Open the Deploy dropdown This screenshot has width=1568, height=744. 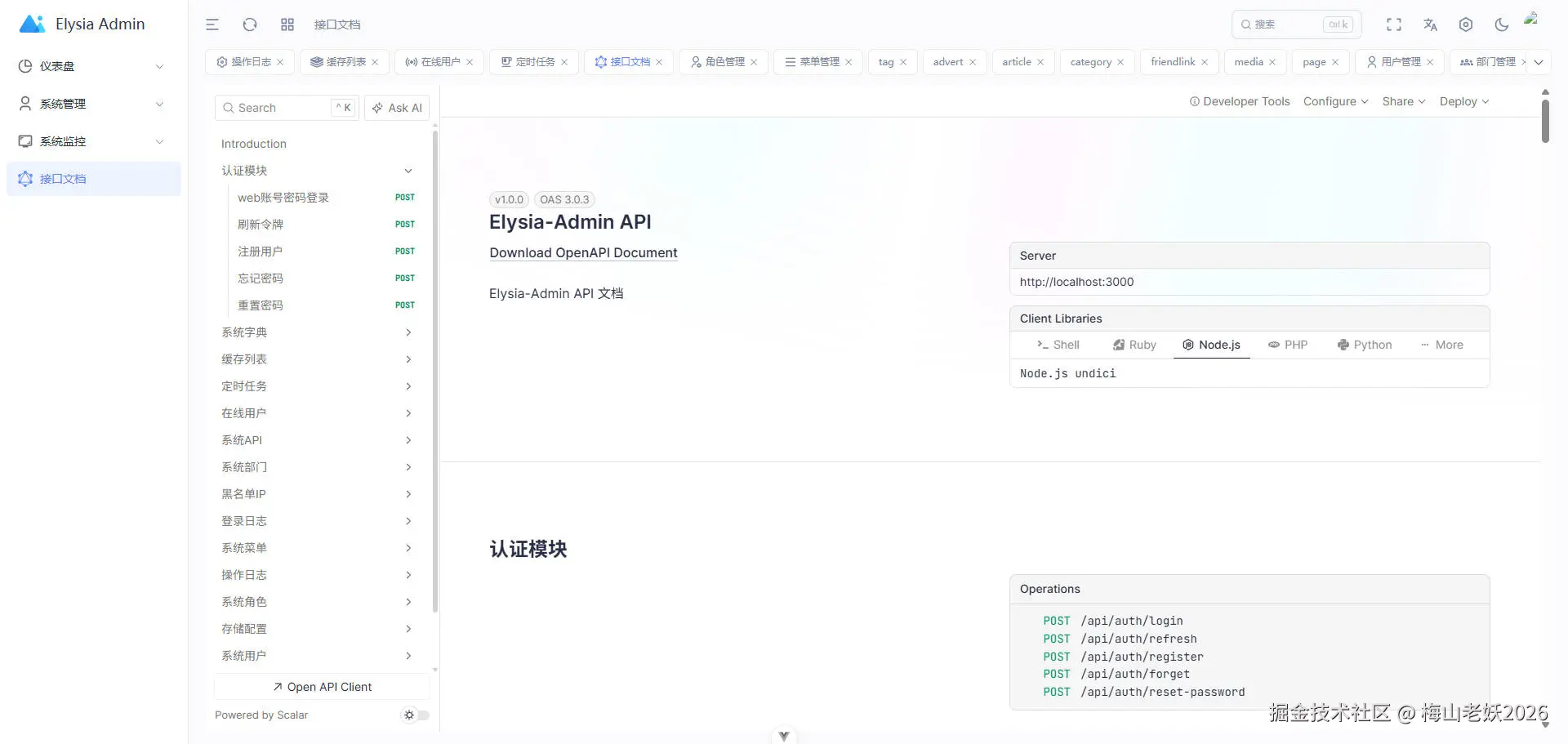1464,101
